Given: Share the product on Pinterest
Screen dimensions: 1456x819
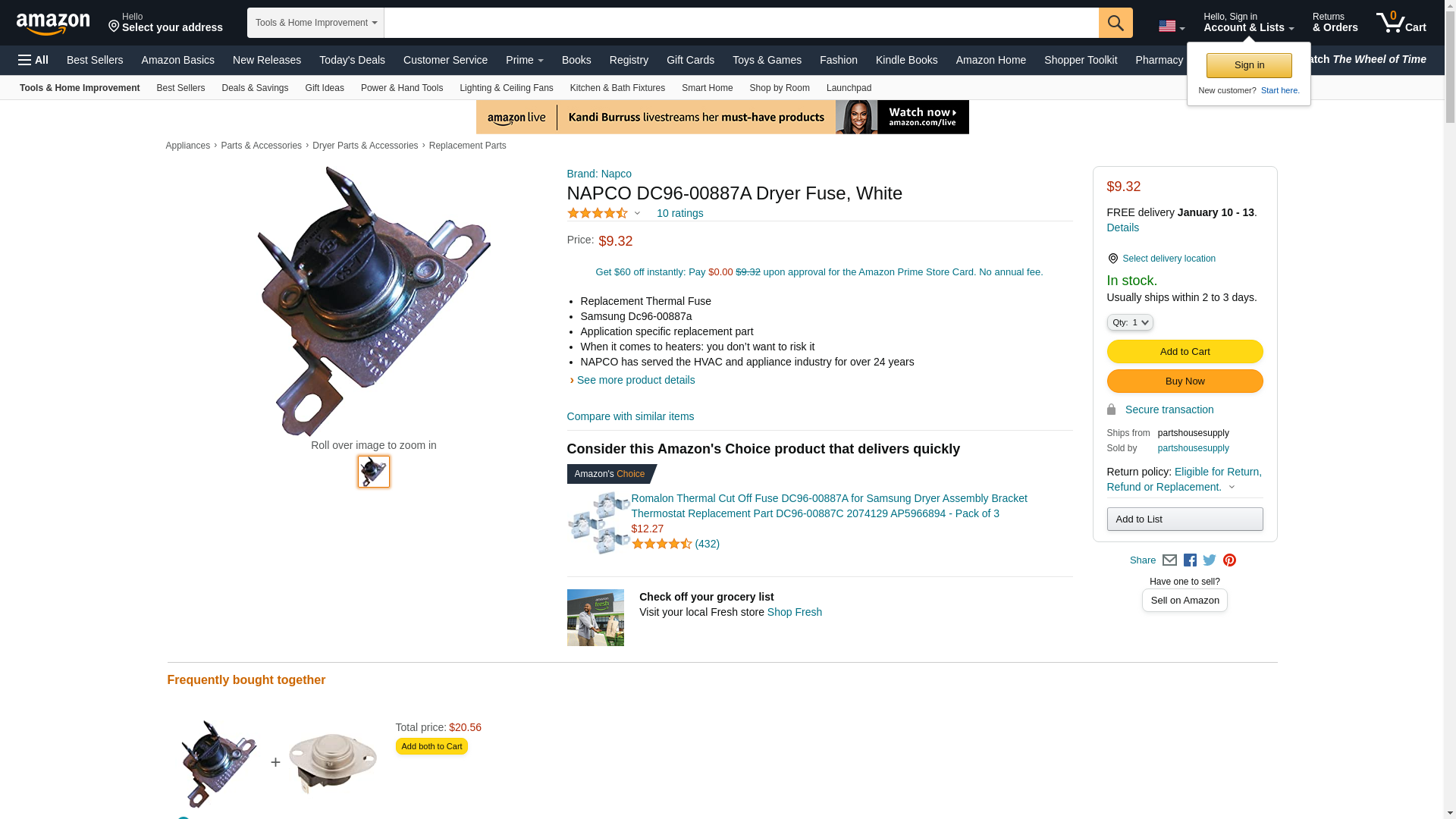Looking at the screenshot, I should (1229, 560).
